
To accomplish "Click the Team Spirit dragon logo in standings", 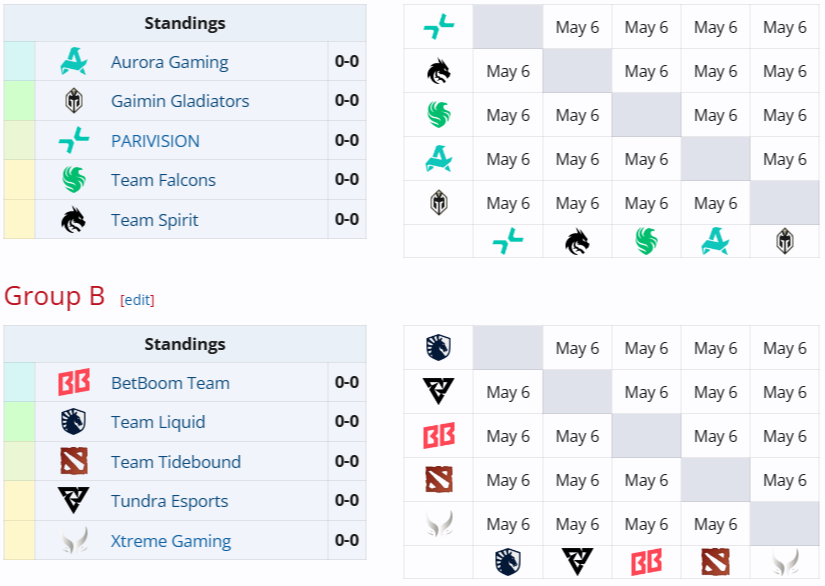I will tap(73, 220).
